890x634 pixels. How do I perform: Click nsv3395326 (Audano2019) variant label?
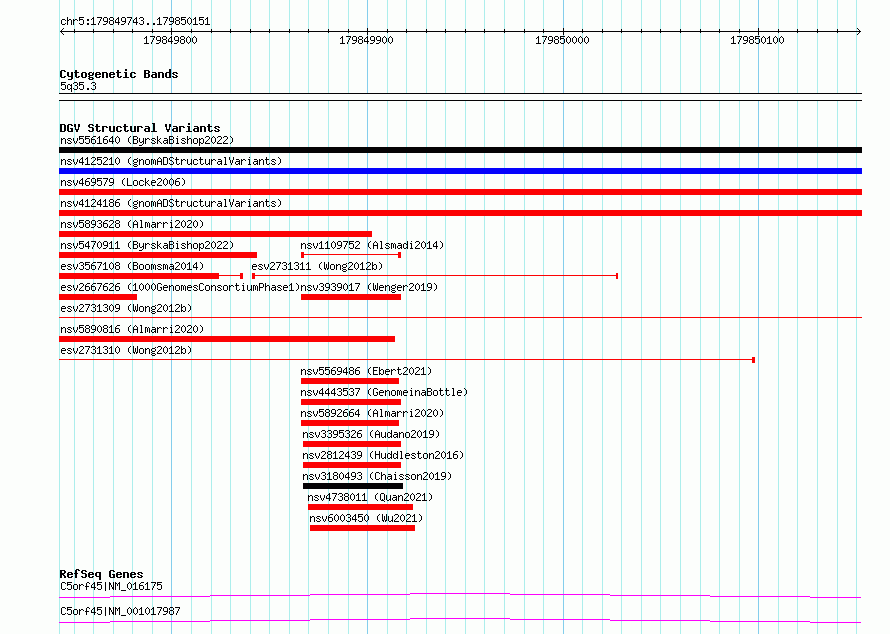coord(371,434)
